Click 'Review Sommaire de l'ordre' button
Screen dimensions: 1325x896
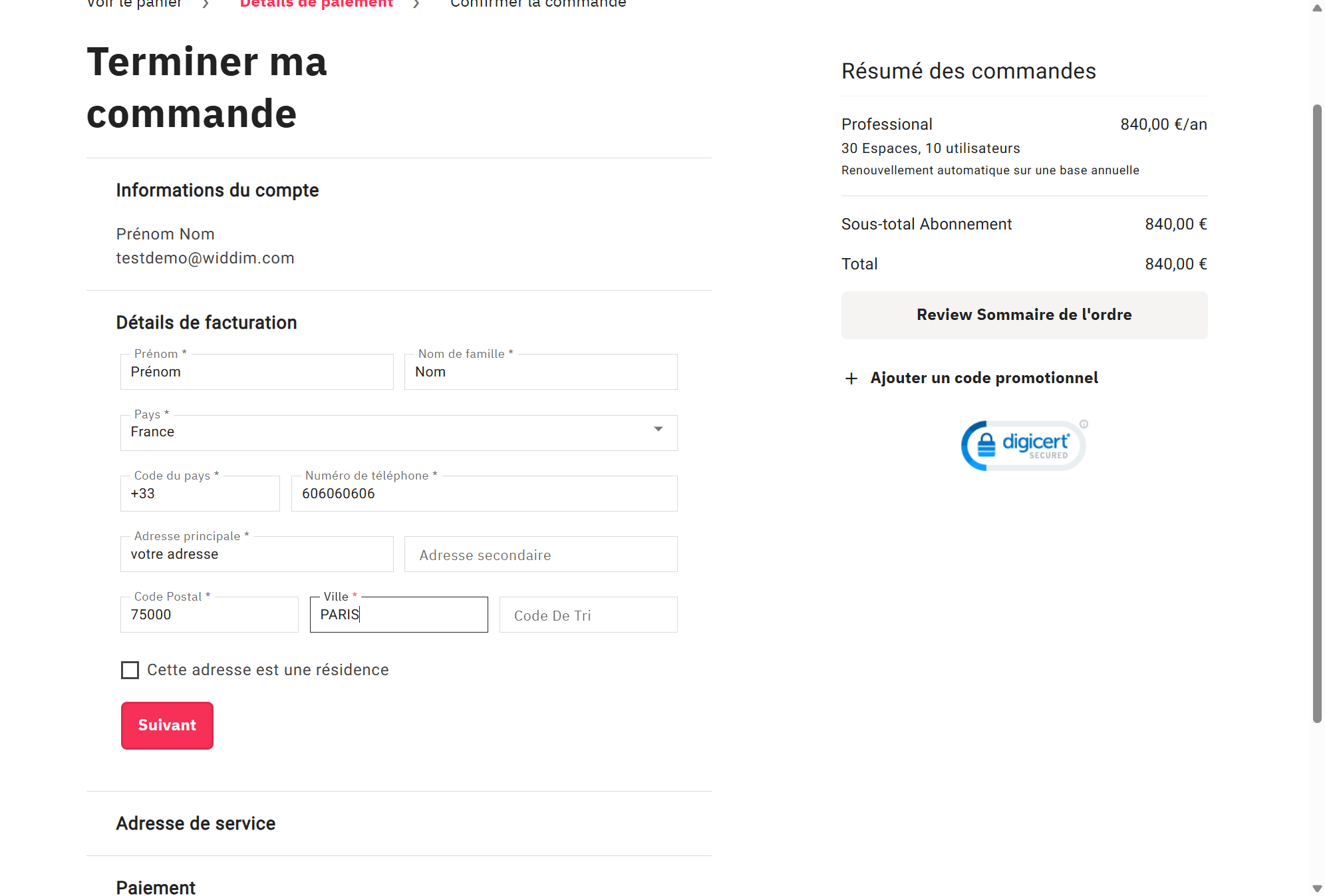click(1024, 315)
